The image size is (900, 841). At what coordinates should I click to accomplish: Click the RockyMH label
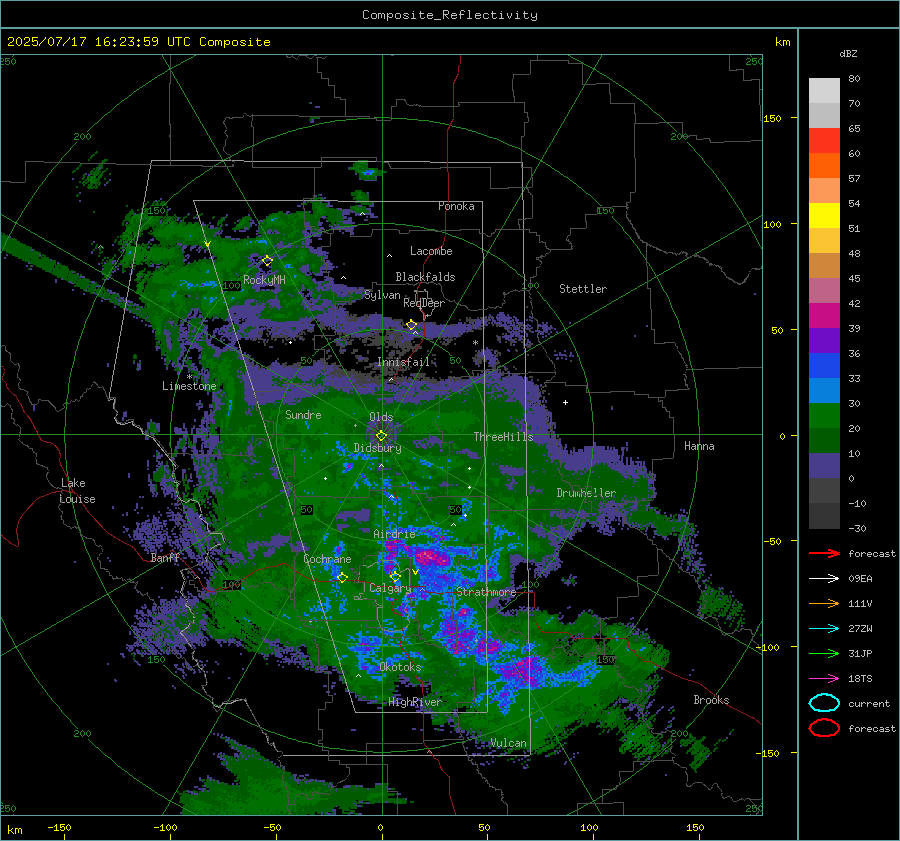pyautogui.click(x=264, y=280)
